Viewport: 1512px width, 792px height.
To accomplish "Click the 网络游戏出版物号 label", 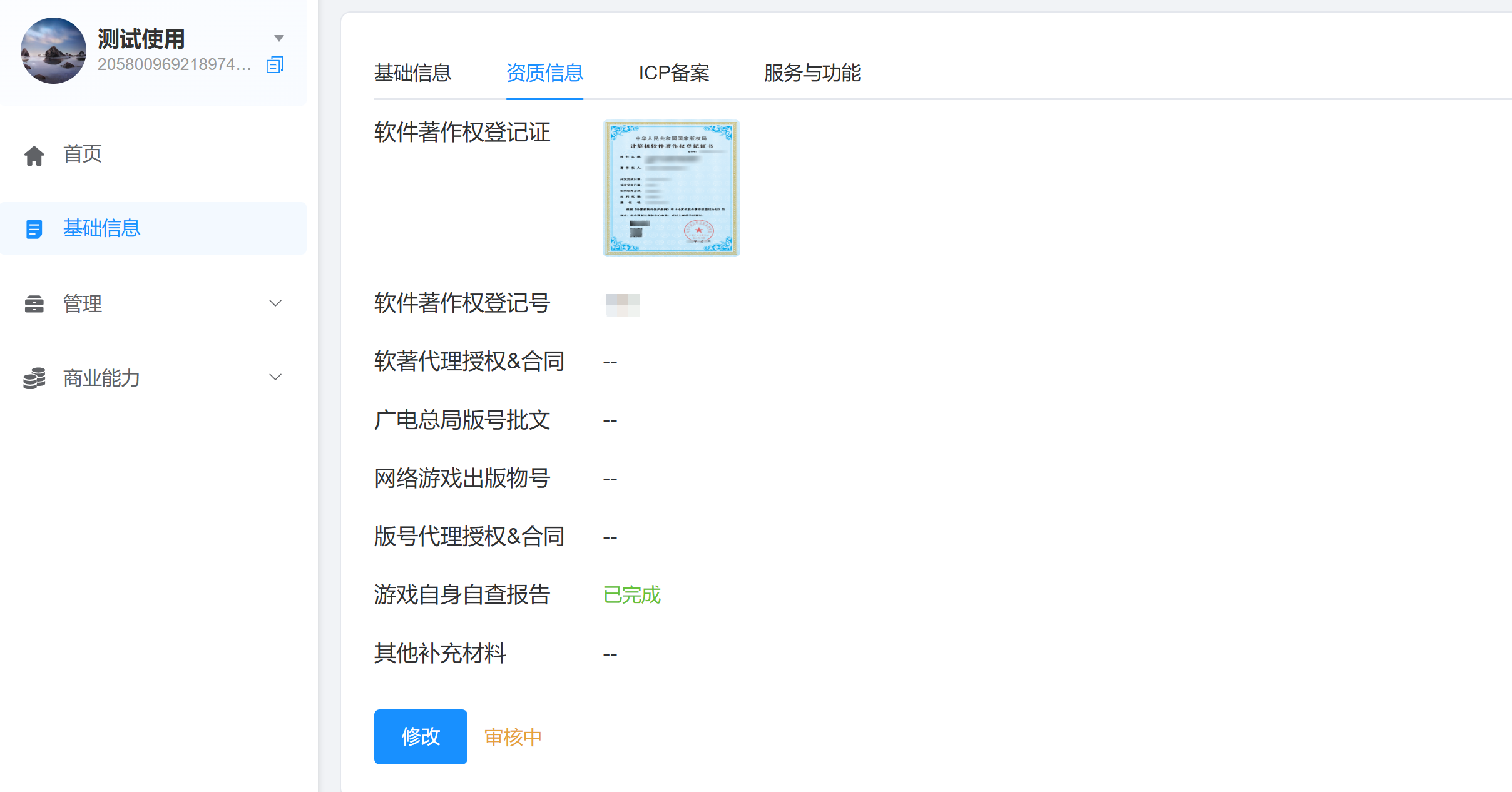I will pos(462,478).
